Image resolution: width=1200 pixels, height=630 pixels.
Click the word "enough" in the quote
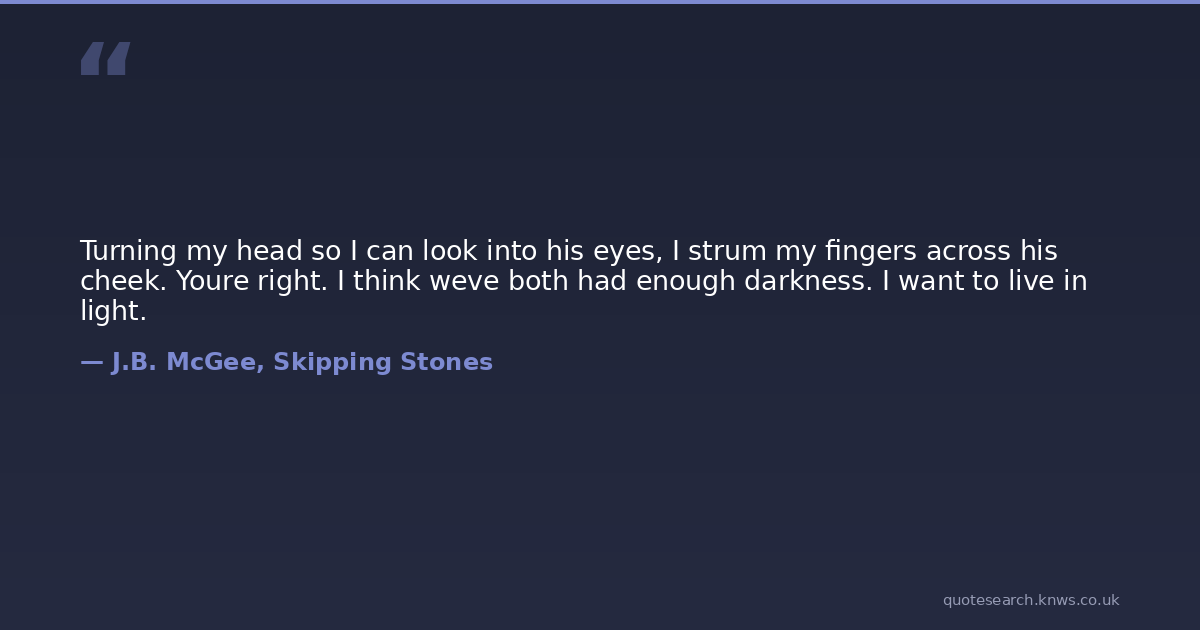point(685,281)
